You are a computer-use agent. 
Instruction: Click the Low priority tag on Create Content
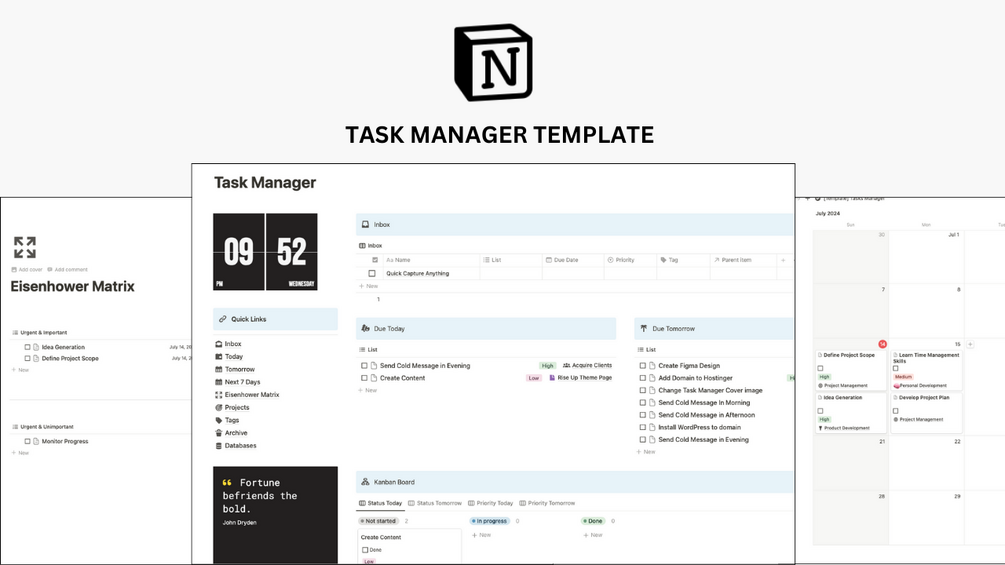pyautogui.click(x=534, y=378)
